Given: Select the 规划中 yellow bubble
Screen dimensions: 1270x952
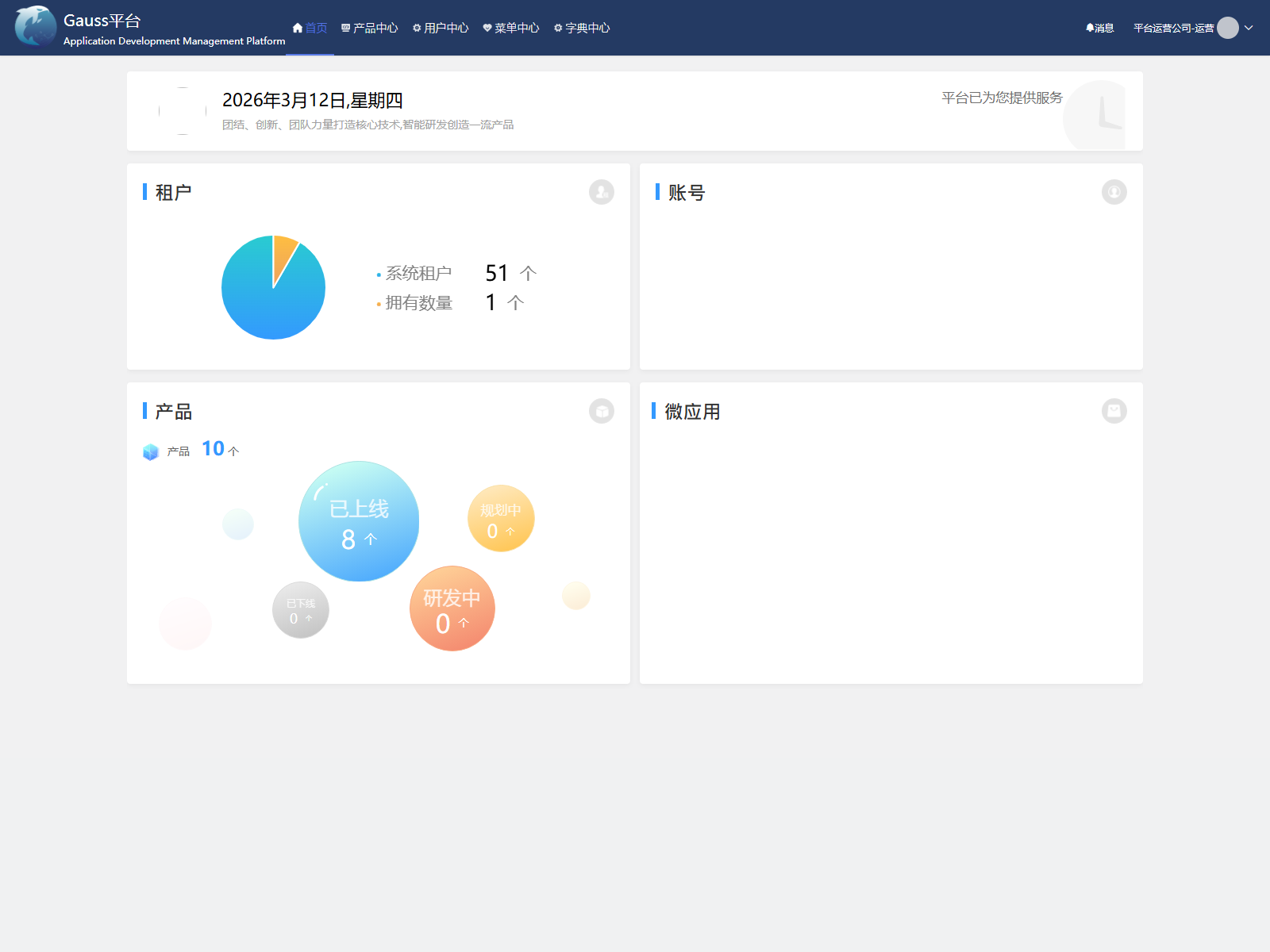Looking at the screenshot, I should pos(501,519).
